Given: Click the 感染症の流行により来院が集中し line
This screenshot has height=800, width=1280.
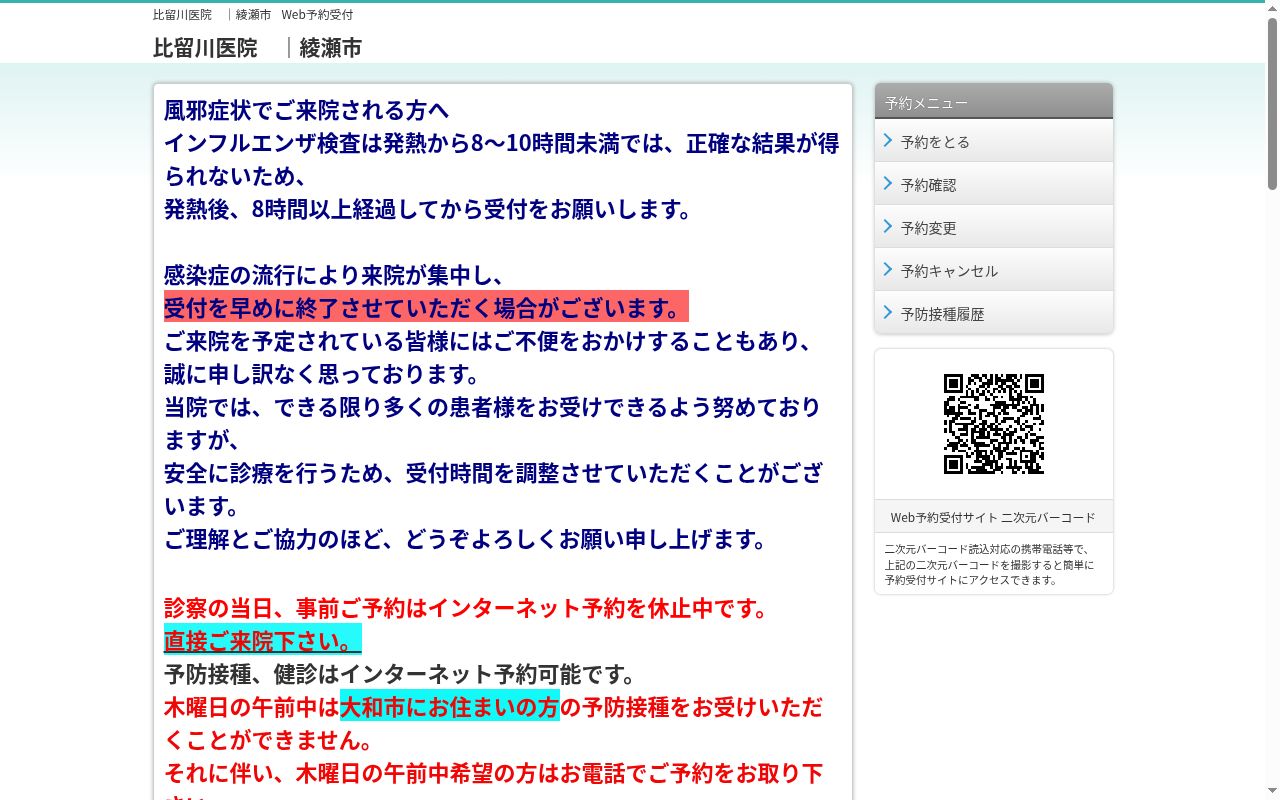Looking at the screenshot, I should point(335,275).
